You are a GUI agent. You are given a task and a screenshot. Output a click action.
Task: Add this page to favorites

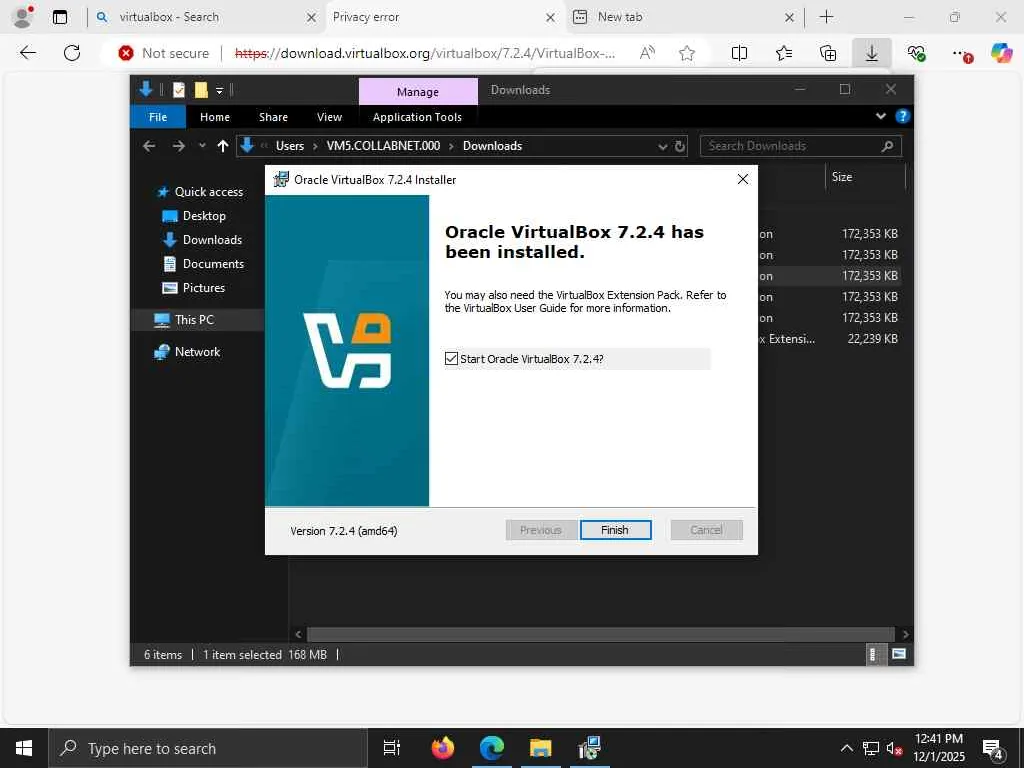(x=686, y=53)
